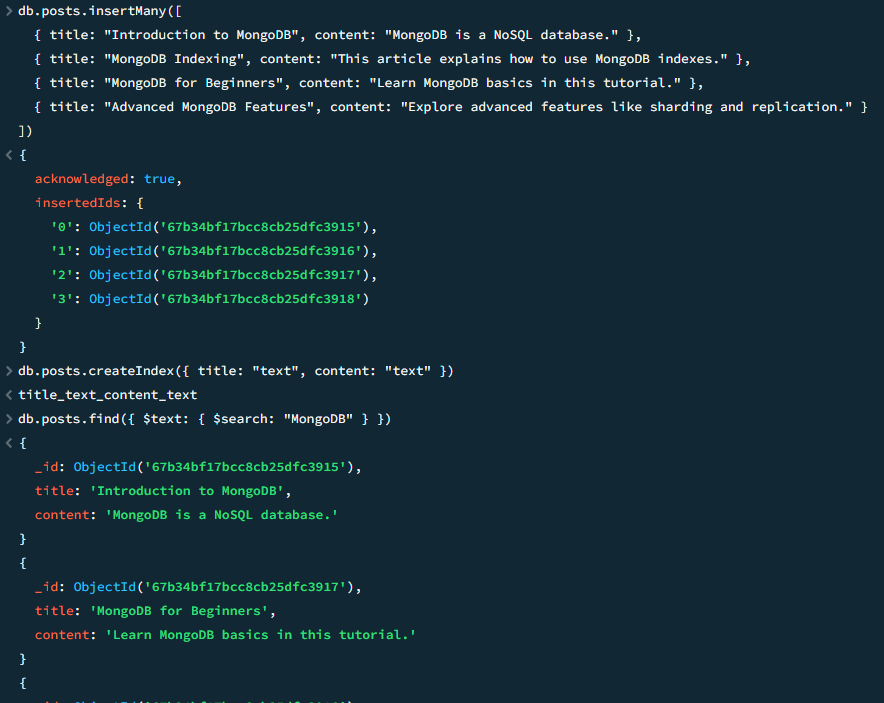Click the 'MongoDB for Beginners' result title

click(182, 611)
